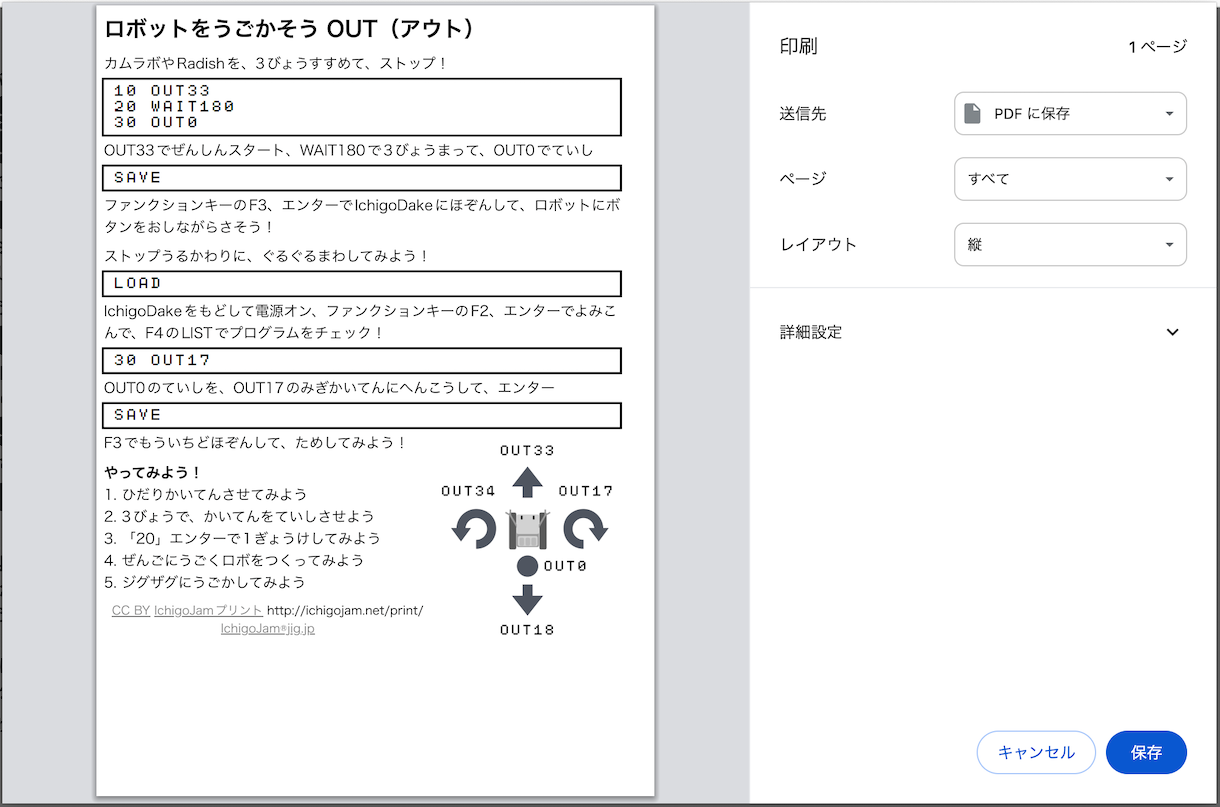Click the upward arrow icon under OUT33
Viewport: 1220px width, 807px height.
pyautogui.click(x=527, y=481)
